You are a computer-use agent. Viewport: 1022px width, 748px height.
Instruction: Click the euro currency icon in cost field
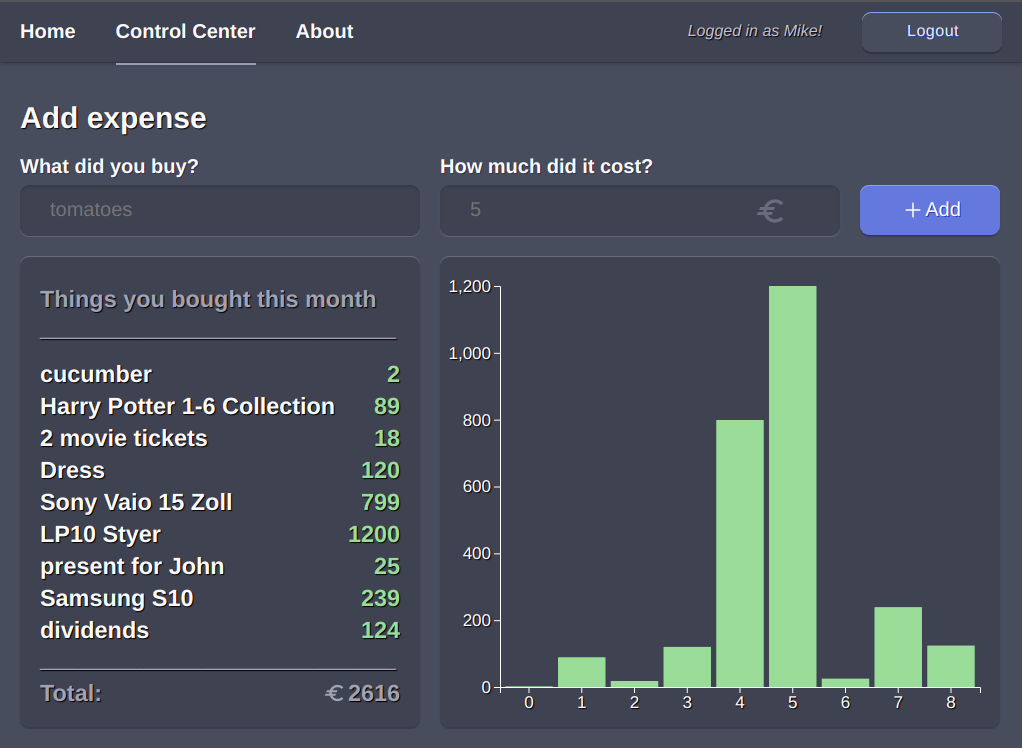click(769, 211)
